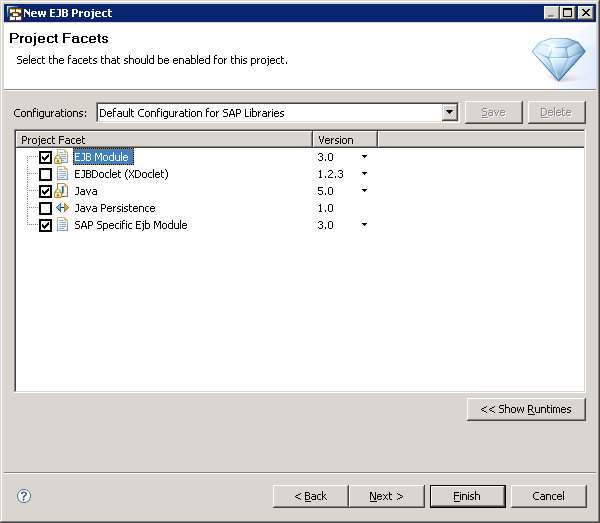The width and height of the screenshot is (600, 523).
Task: Go to the next wizard page
Action: tap(386, 496)
